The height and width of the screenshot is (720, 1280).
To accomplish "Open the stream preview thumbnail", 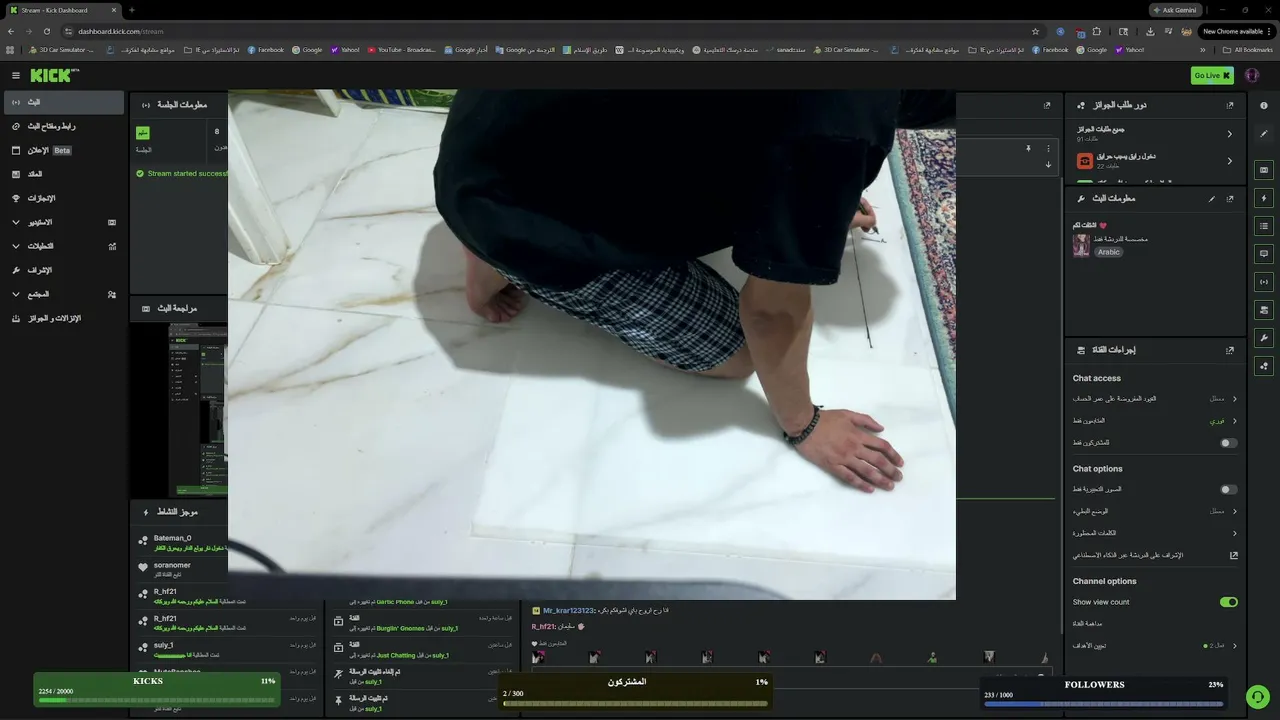I will pyautogui.click(x=199, y=409).
